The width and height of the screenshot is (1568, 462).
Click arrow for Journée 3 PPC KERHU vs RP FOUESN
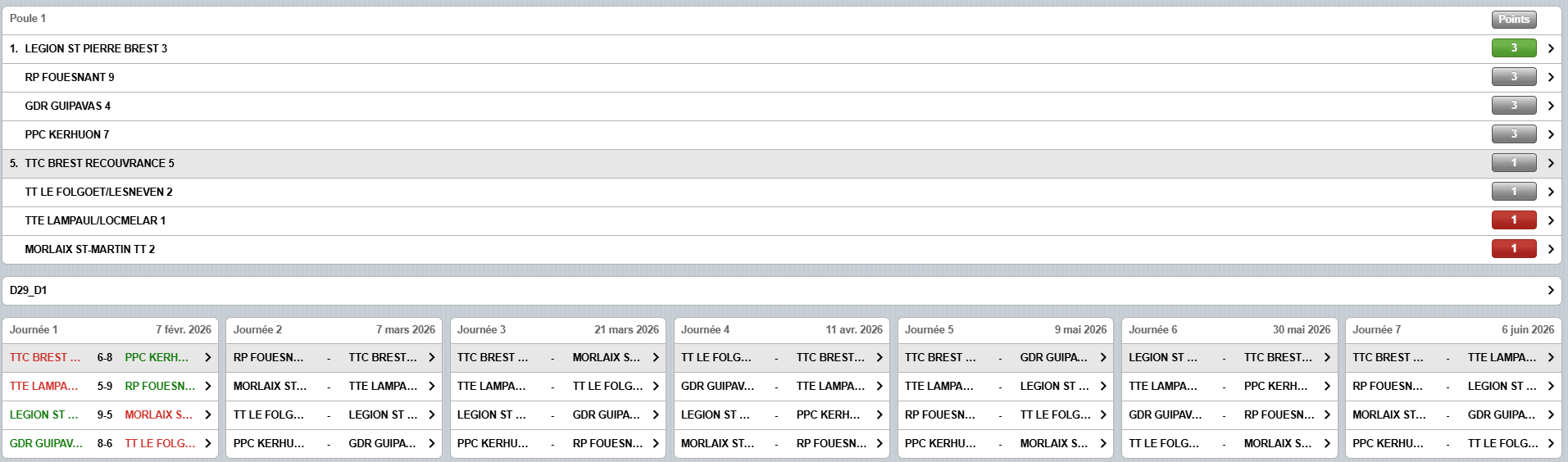pyautogui.click(x=656, y=443)
